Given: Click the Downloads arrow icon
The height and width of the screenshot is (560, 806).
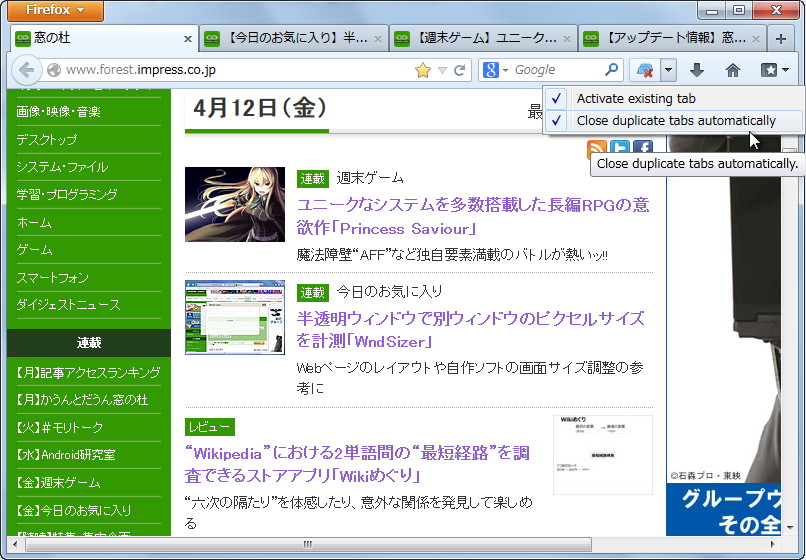Looking at the screenshot, I should [697, 70].
